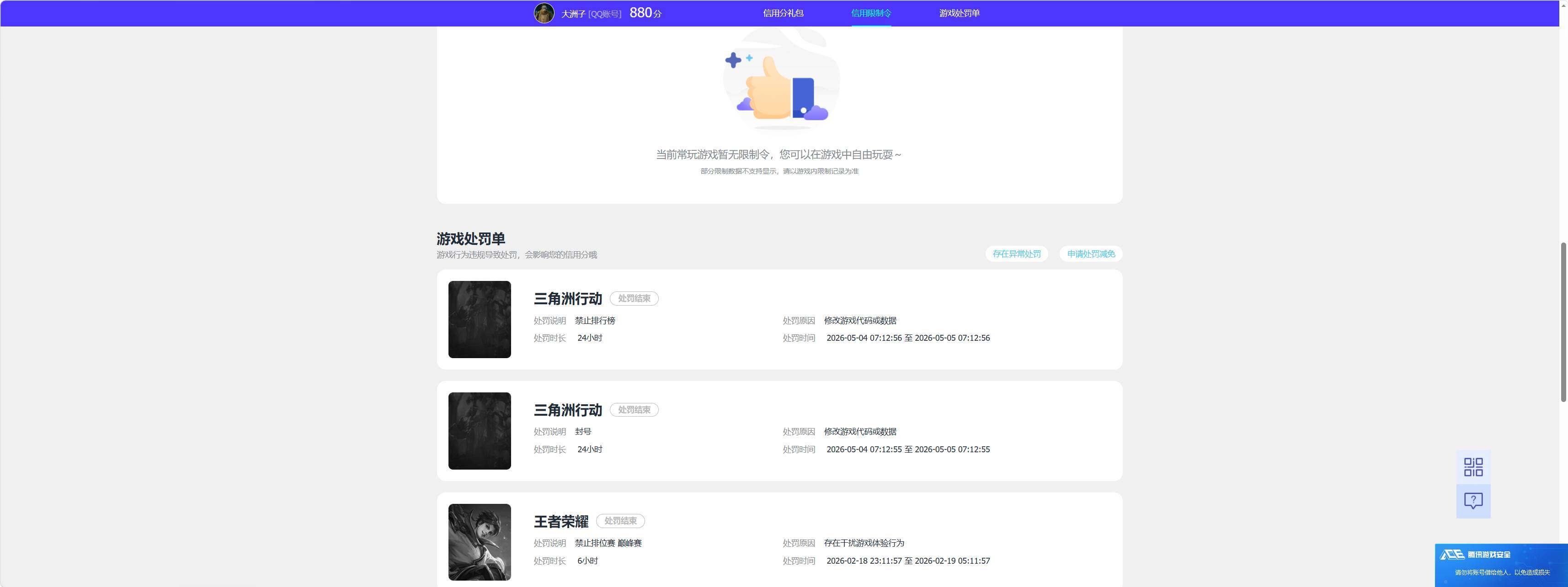Click the 禁止排行榜 penalty description
The image size is (1568, 587).
595,321
